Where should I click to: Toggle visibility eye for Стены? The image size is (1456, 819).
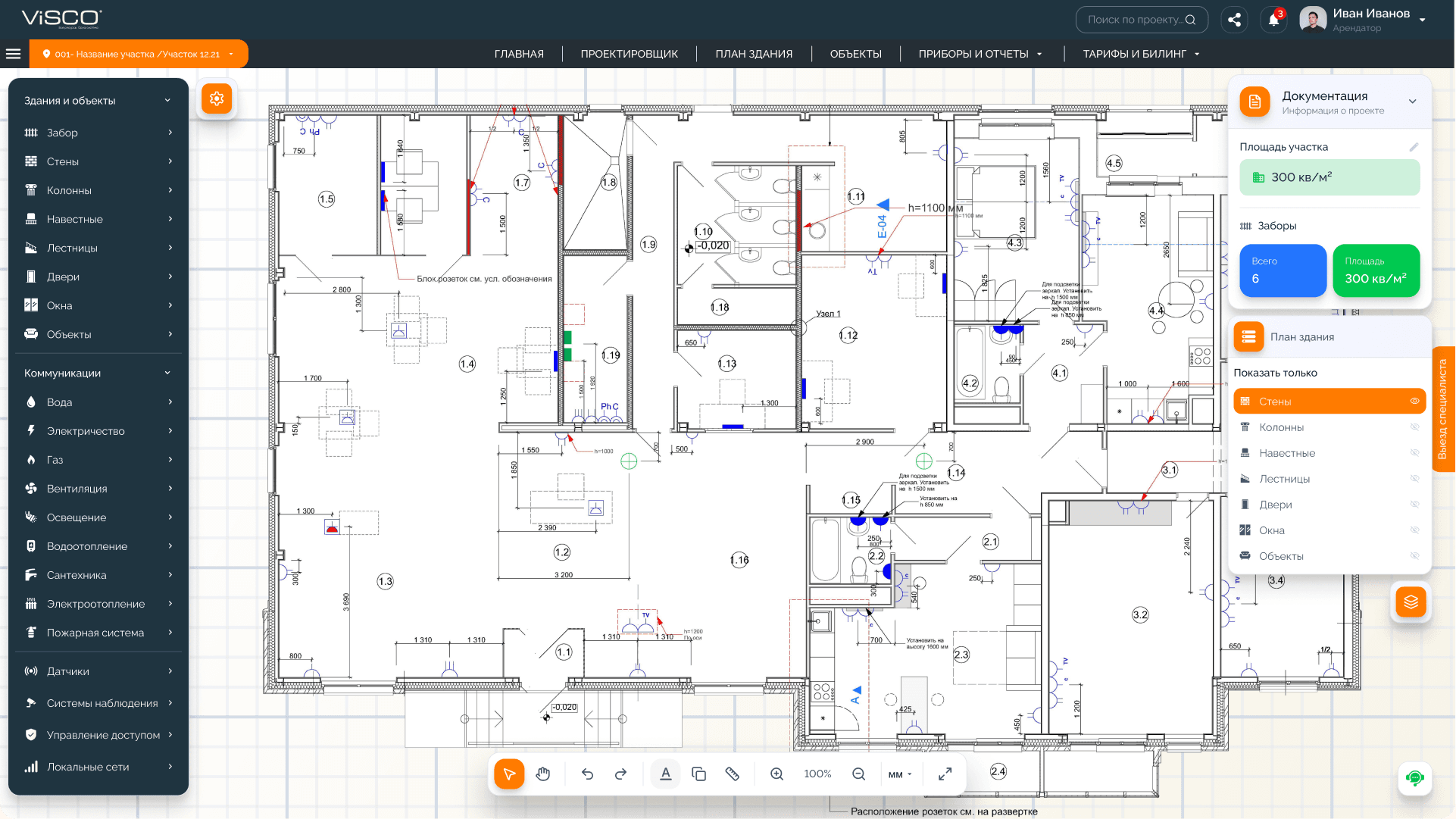pos(1414,402)
